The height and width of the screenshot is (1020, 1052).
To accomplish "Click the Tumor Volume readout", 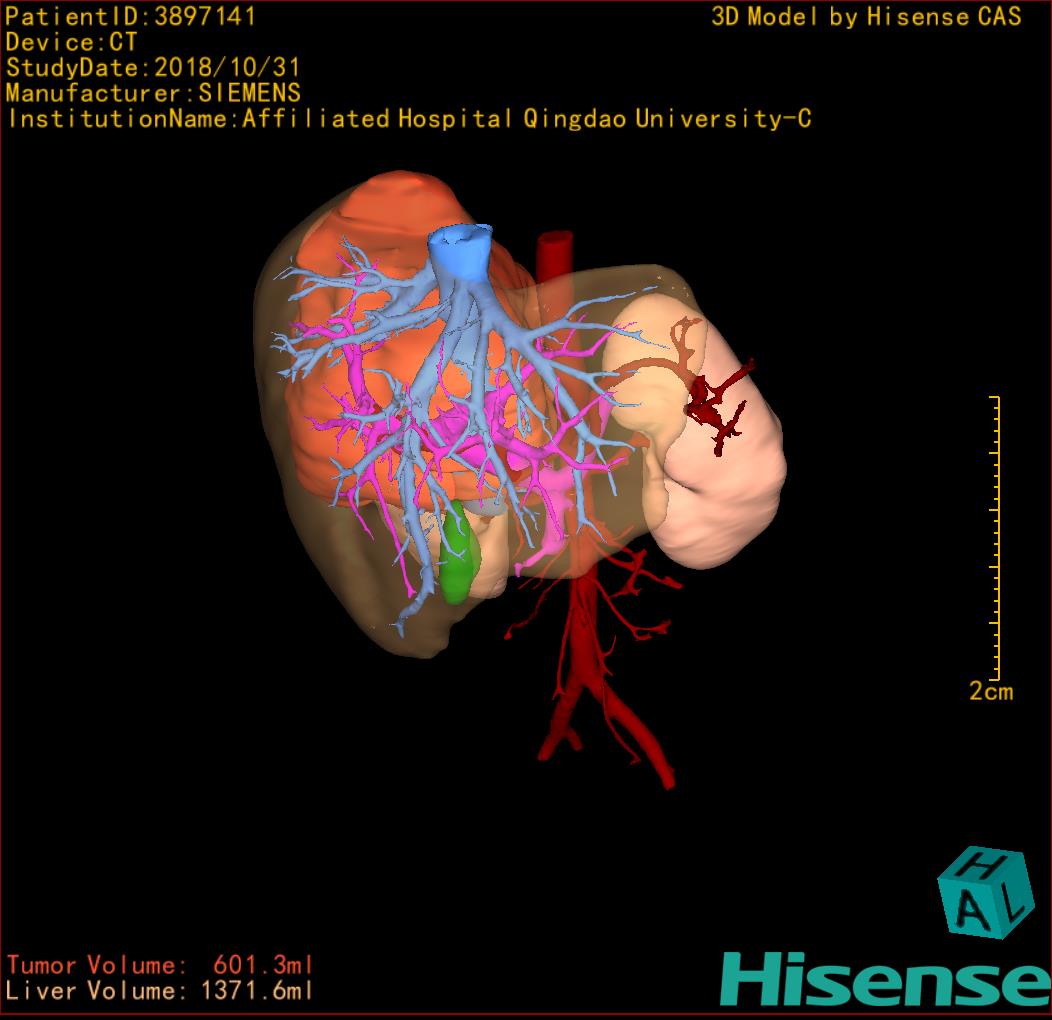I will 160,965.
